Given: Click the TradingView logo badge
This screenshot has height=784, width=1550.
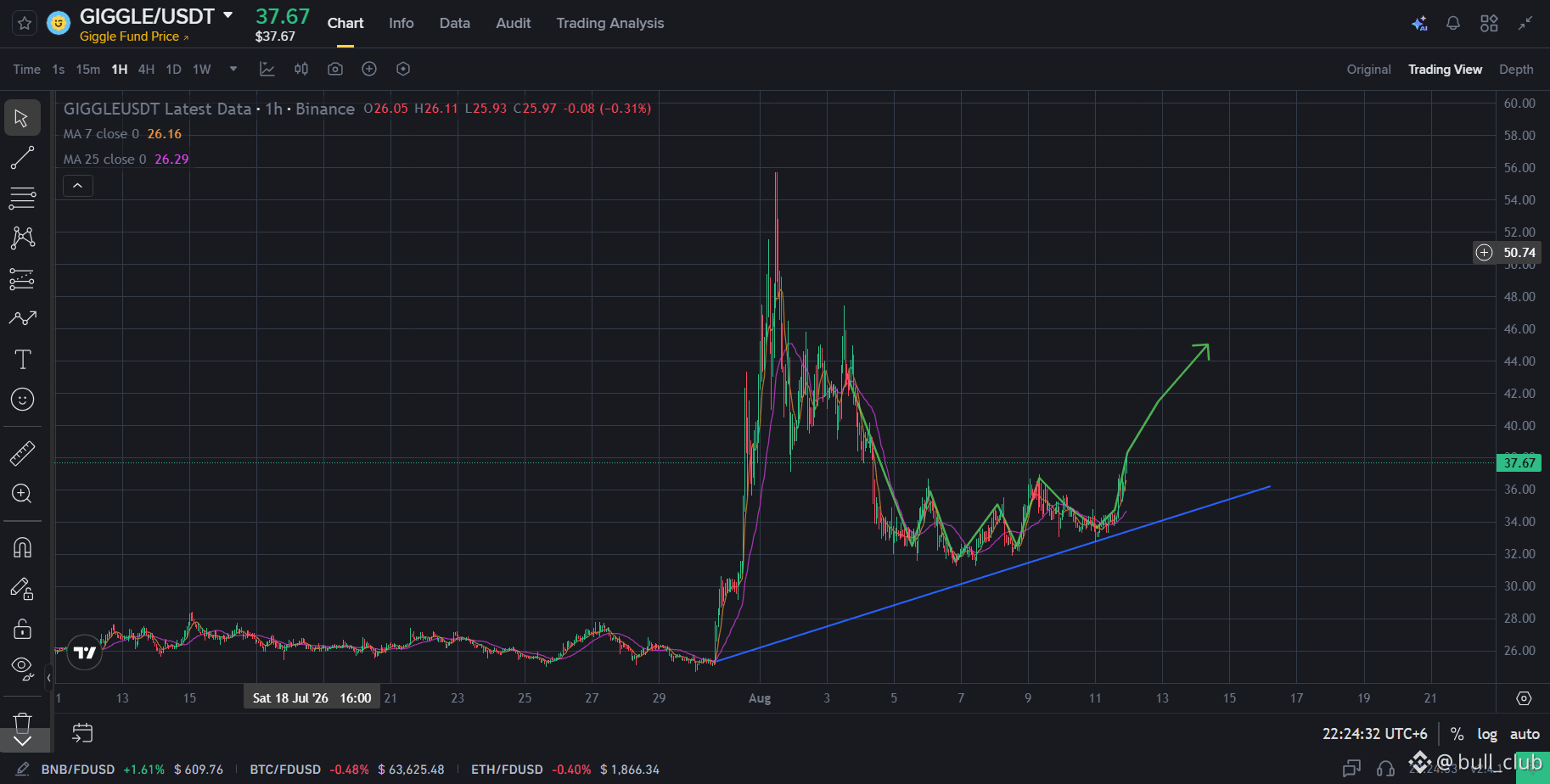Looking at the screenshot, I should (x=85, y=652).
